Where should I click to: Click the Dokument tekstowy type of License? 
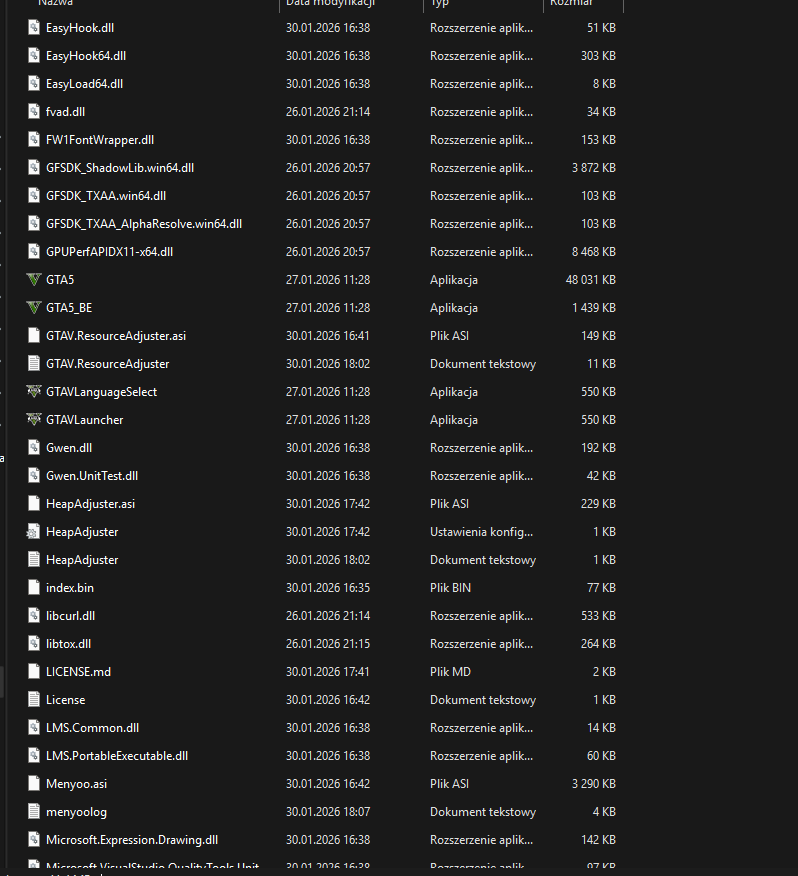(x=483, y=699)
